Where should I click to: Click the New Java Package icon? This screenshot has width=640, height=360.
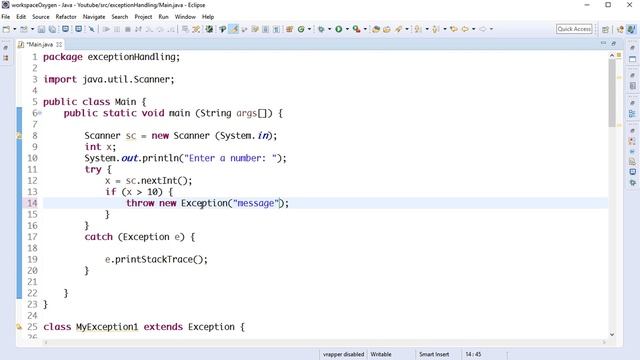289,29
